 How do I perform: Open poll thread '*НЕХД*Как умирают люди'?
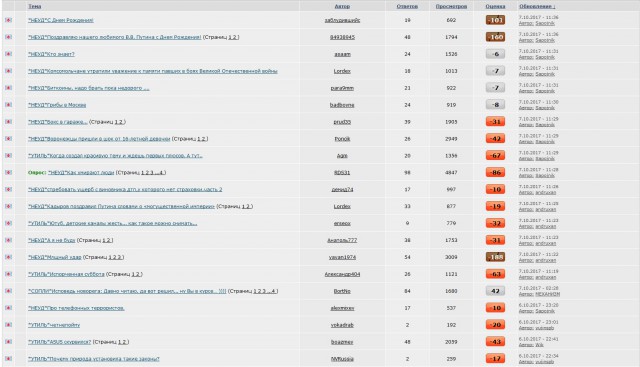click(81, 173)
